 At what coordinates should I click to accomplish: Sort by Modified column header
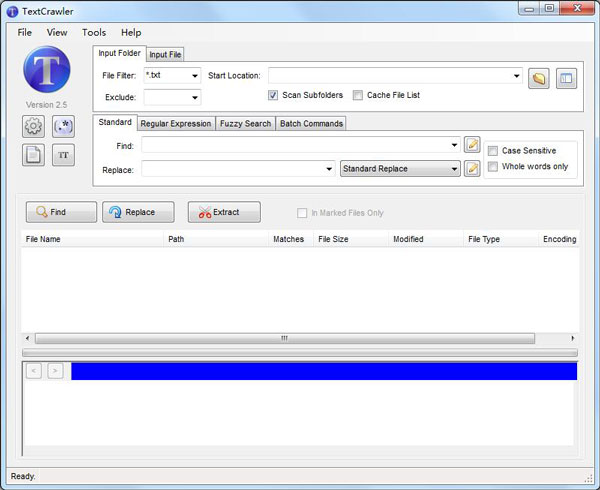(x=426, y=239)
